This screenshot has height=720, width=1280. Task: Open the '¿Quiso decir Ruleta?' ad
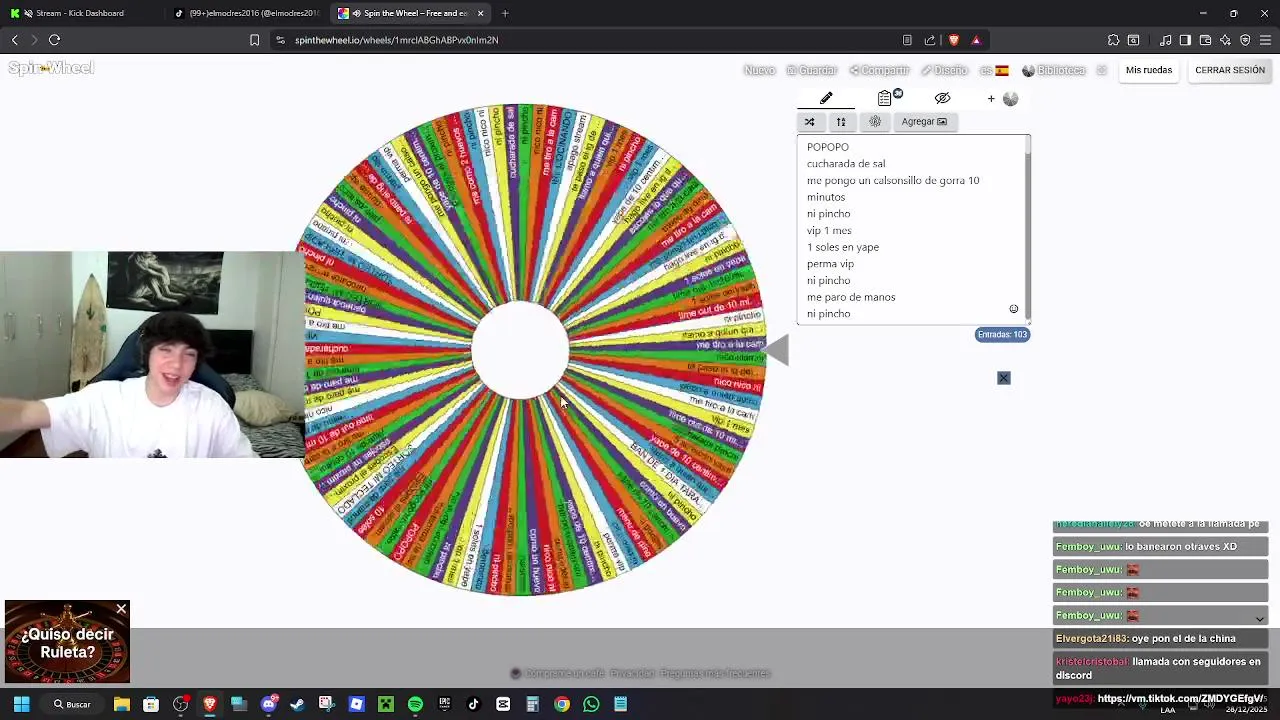pos(67,642)
